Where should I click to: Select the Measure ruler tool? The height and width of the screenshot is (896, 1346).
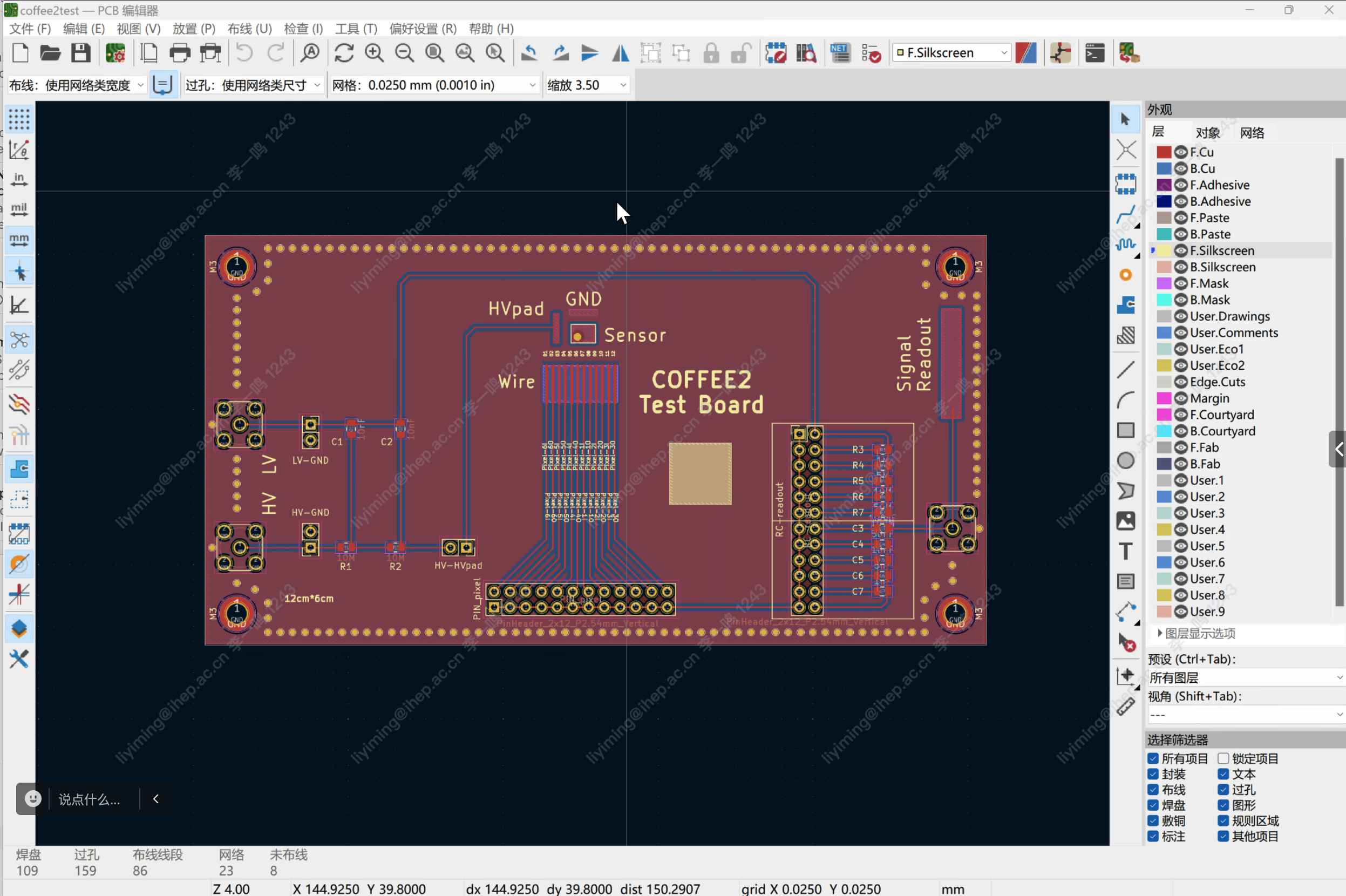(1125, 707)
